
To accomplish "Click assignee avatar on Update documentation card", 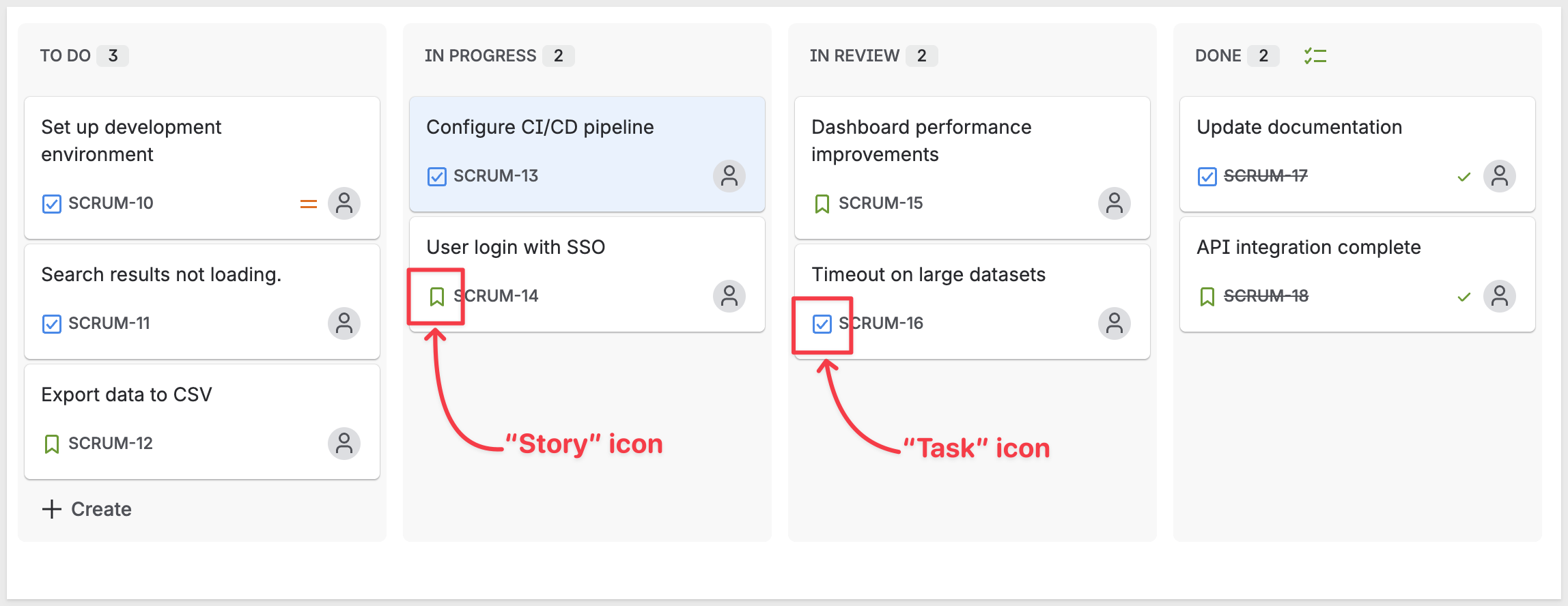I will tap(1499, 176).
